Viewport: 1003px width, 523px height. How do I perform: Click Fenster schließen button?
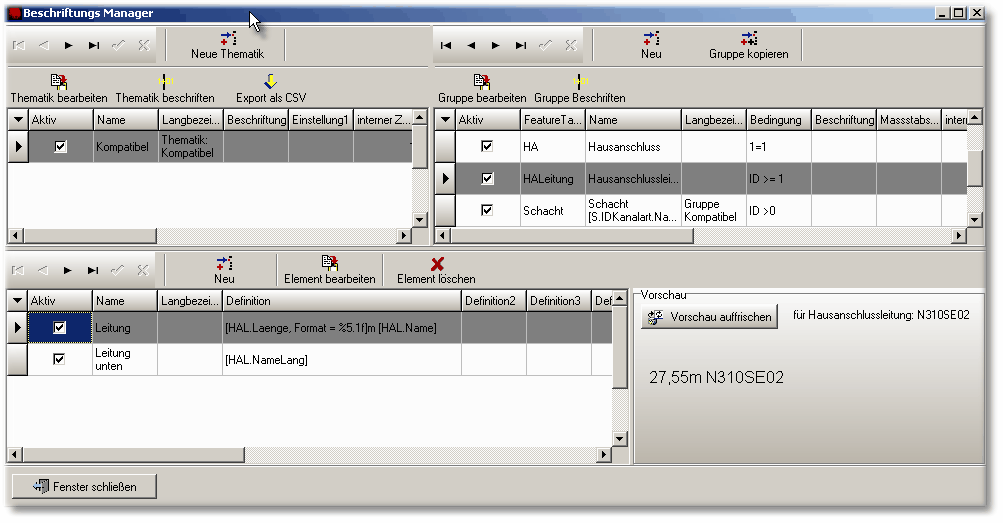[x=84, y=487]
